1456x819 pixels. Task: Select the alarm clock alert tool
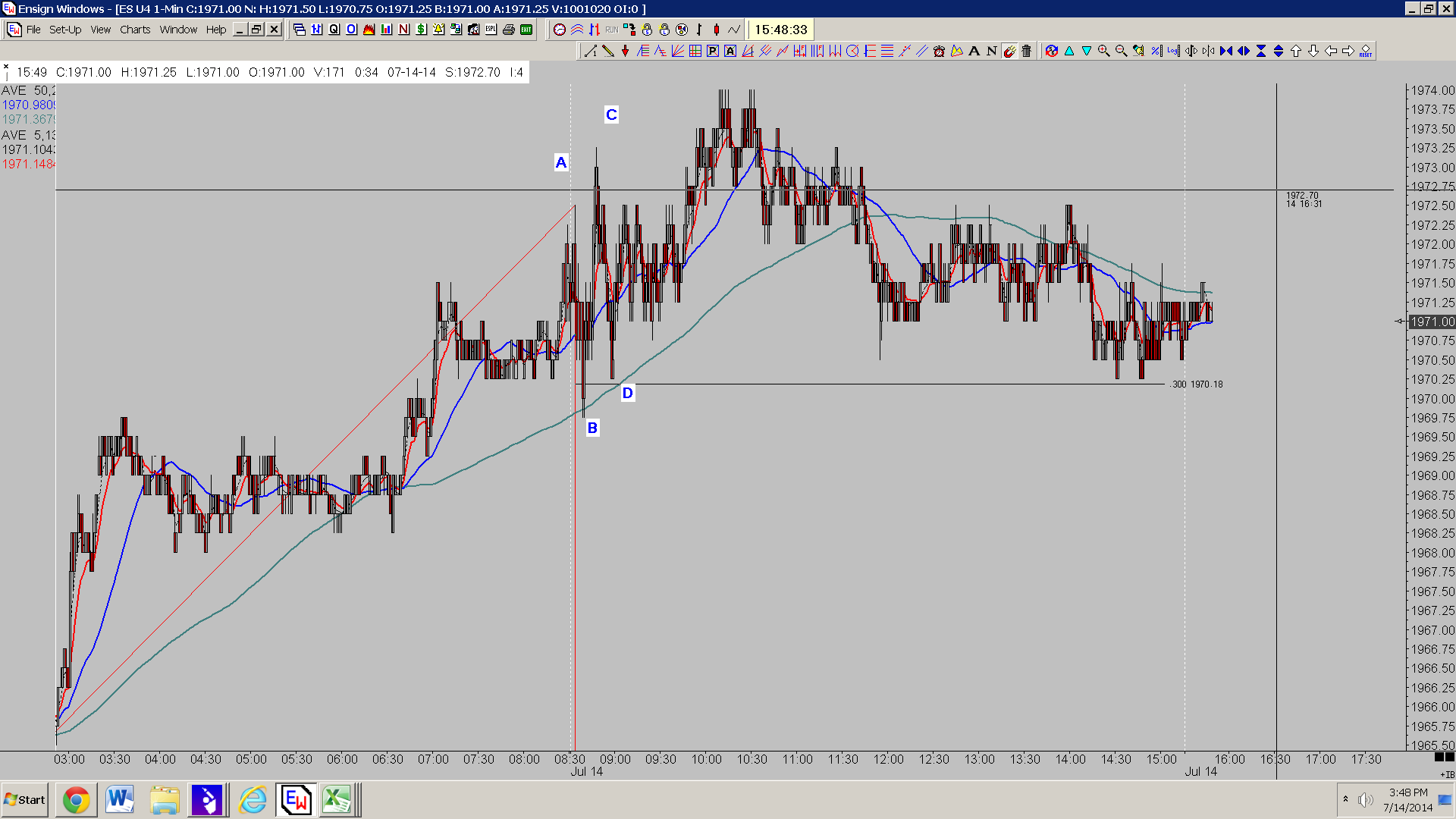939,51
